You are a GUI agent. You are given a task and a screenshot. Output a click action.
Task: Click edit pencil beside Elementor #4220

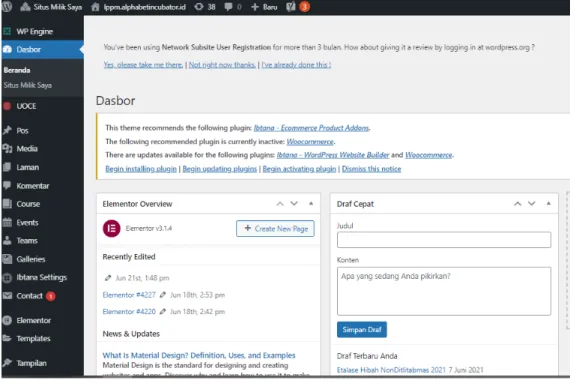pos(163,312)
